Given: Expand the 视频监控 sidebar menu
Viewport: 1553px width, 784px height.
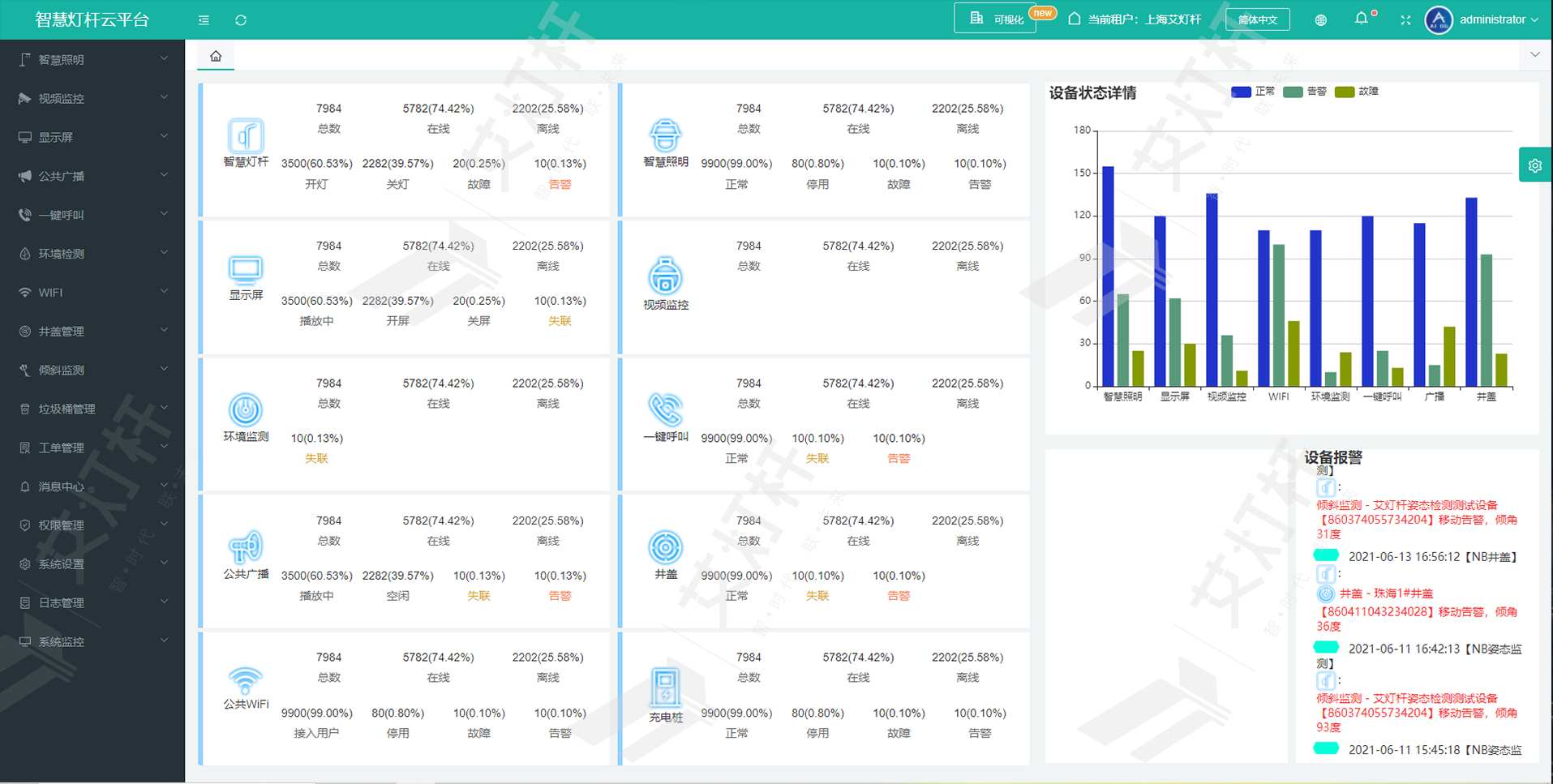Looking at the screenshot, I should click(92, 98).
